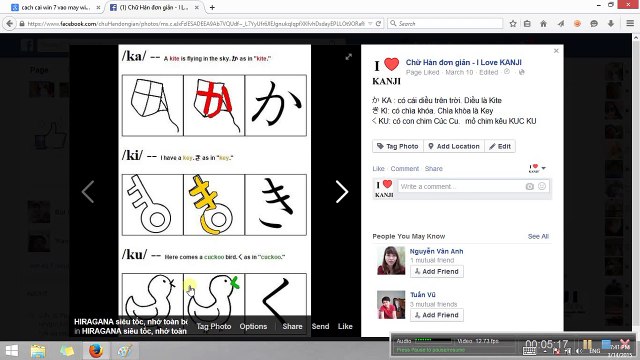The width and height of the screenshot is (640, 360).
Task: Open the Paint taskbar icon
Action: click(125, 351)
